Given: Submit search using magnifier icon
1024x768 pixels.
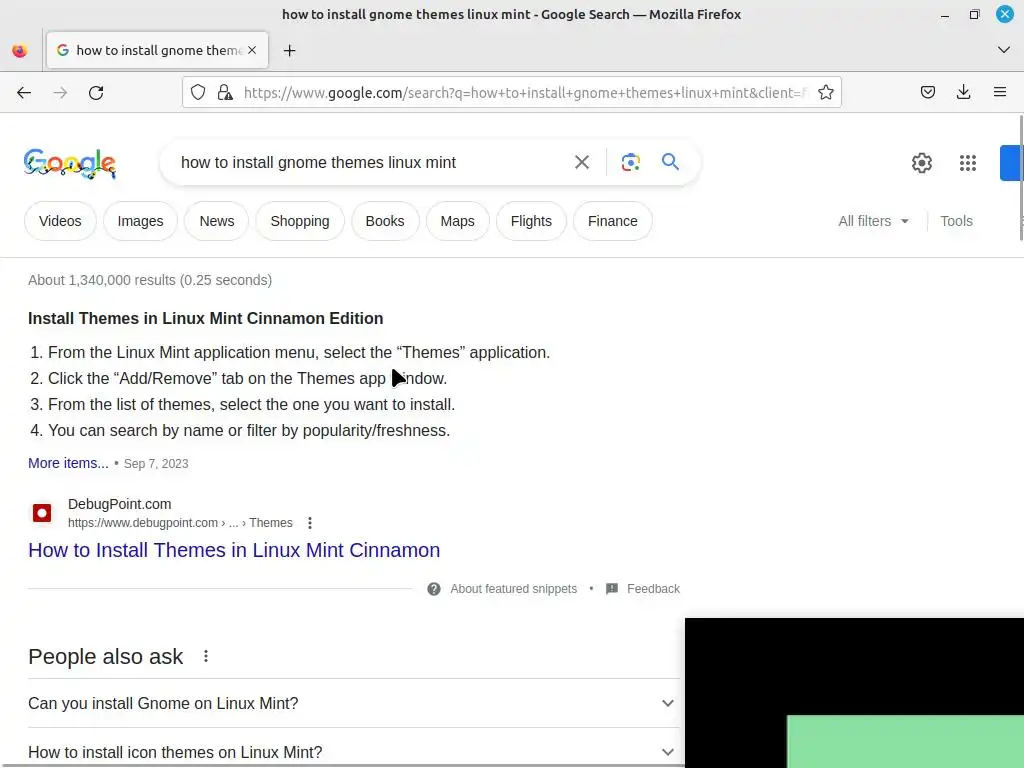Looking at the screenshot, I should tap(670, 161).
